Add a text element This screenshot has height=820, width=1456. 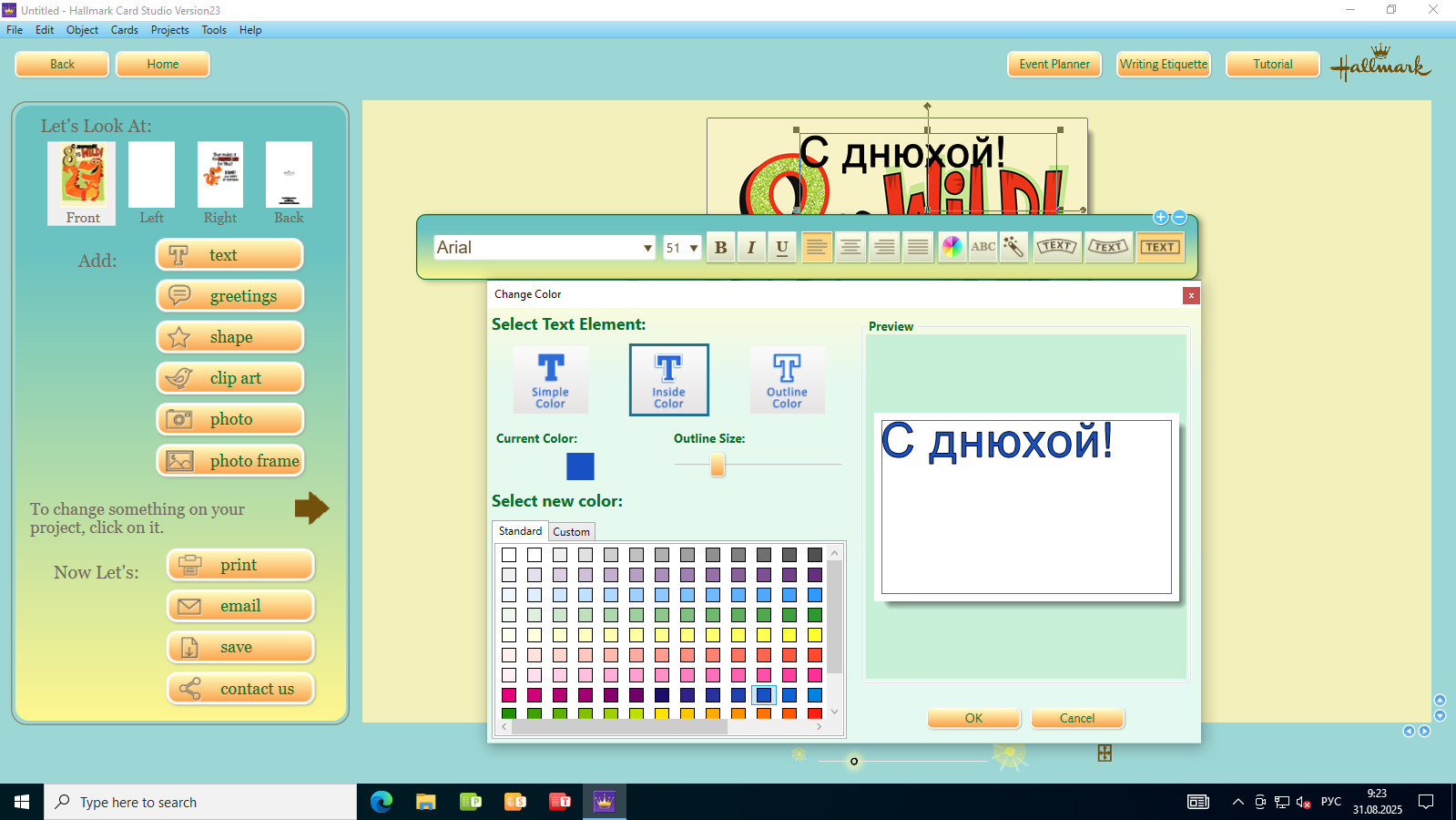[x=229, y=255]
